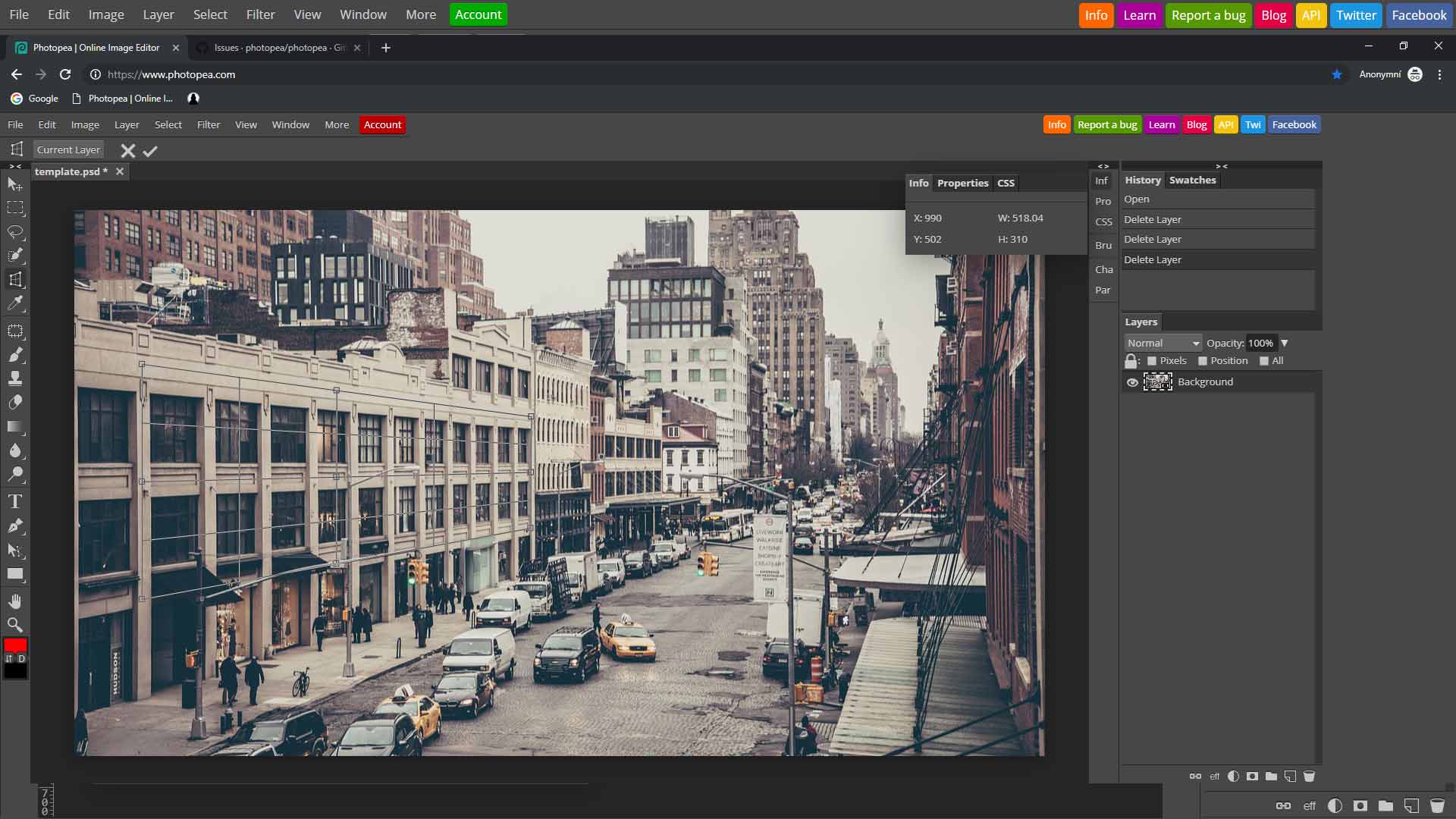
Task: Select the Eraser tool
Action: [15, 401]
